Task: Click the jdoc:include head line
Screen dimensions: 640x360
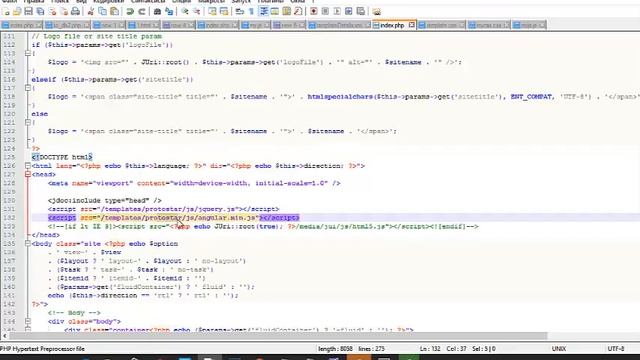Action: 104,200
